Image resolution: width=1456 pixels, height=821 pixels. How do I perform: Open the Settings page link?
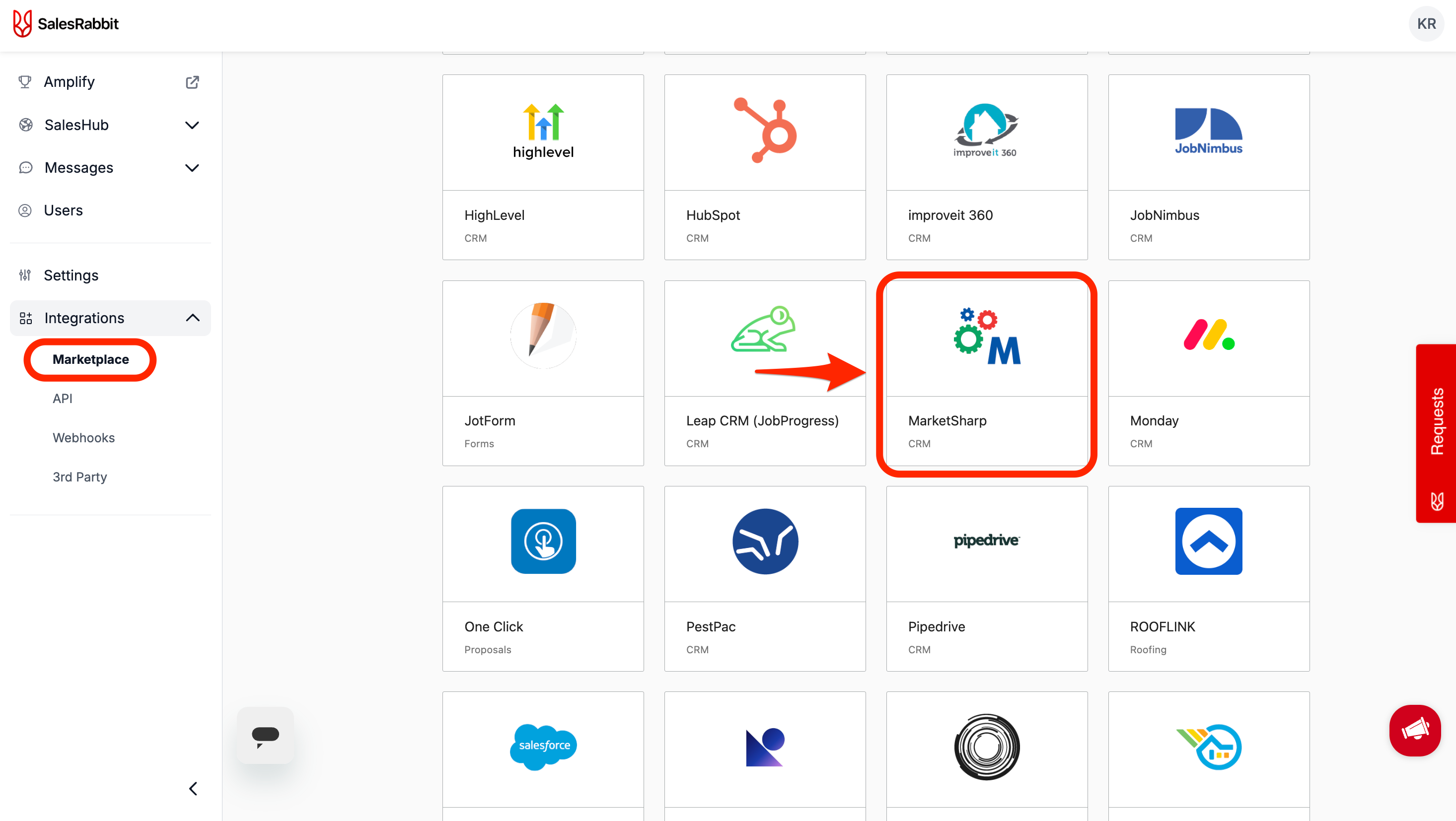point(71,275)
